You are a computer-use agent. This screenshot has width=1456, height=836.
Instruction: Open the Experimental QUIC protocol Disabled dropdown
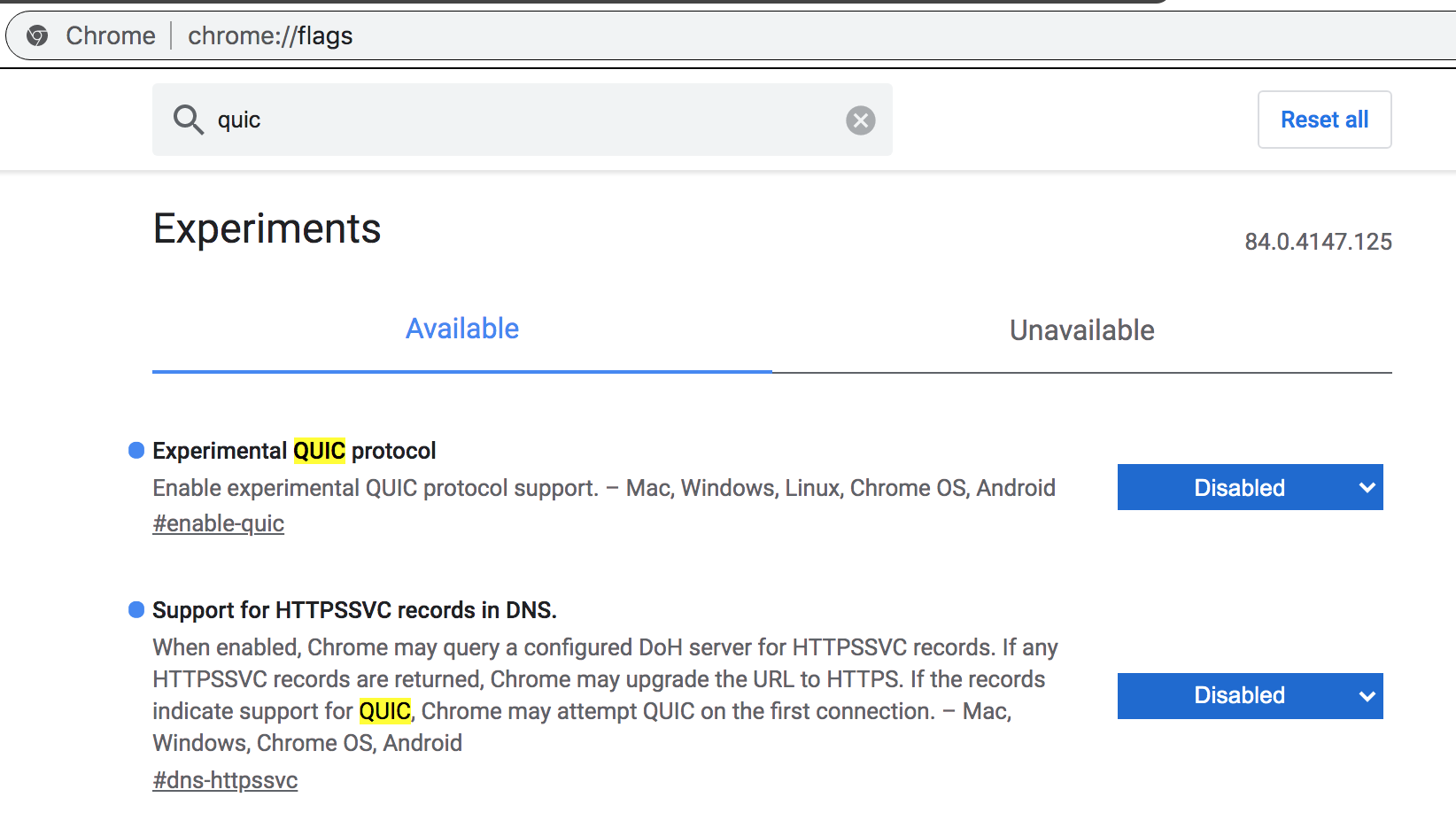coord(1250,487)
